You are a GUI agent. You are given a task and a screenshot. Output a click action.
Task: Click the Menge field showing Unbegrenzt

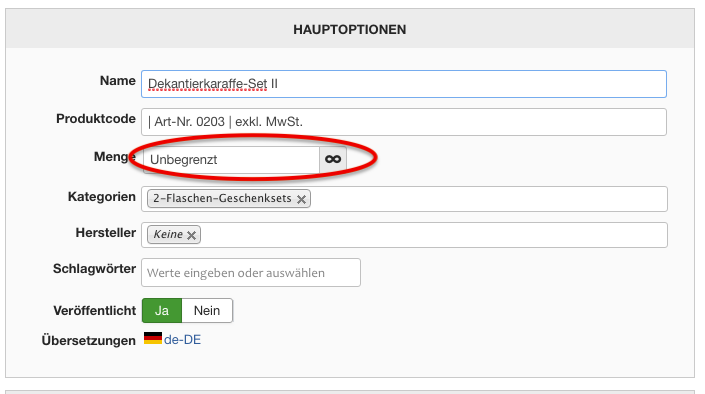[x=231, y=160]
